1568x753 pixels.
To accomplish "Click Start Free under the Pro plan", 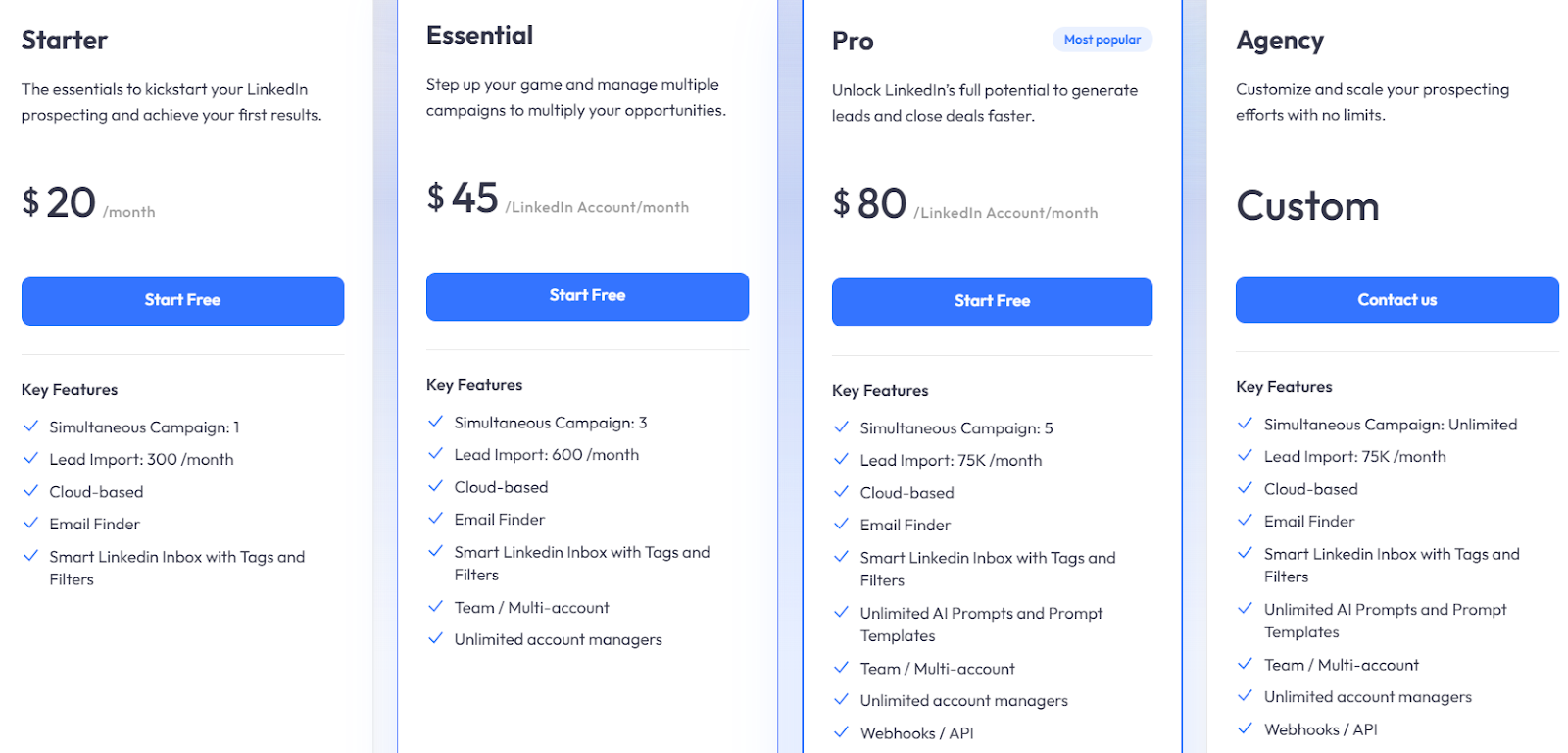I will pos(991,301).
